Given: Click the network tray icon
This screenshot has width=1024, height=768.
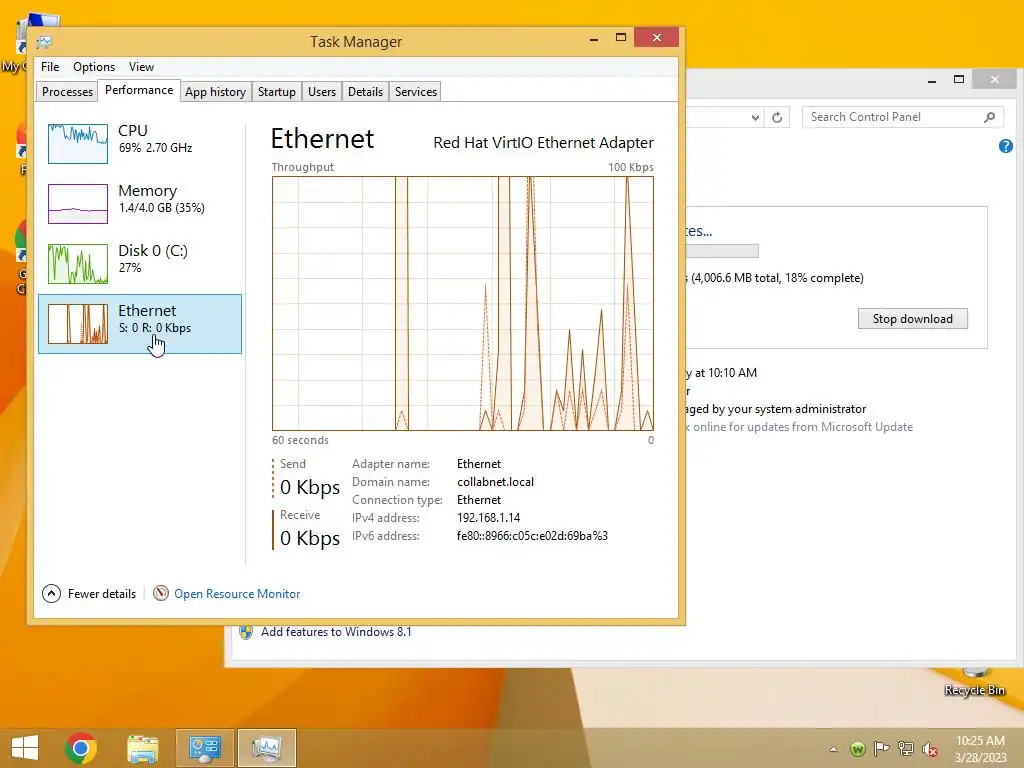Looking at the screenshot, I should click(906, 749).
